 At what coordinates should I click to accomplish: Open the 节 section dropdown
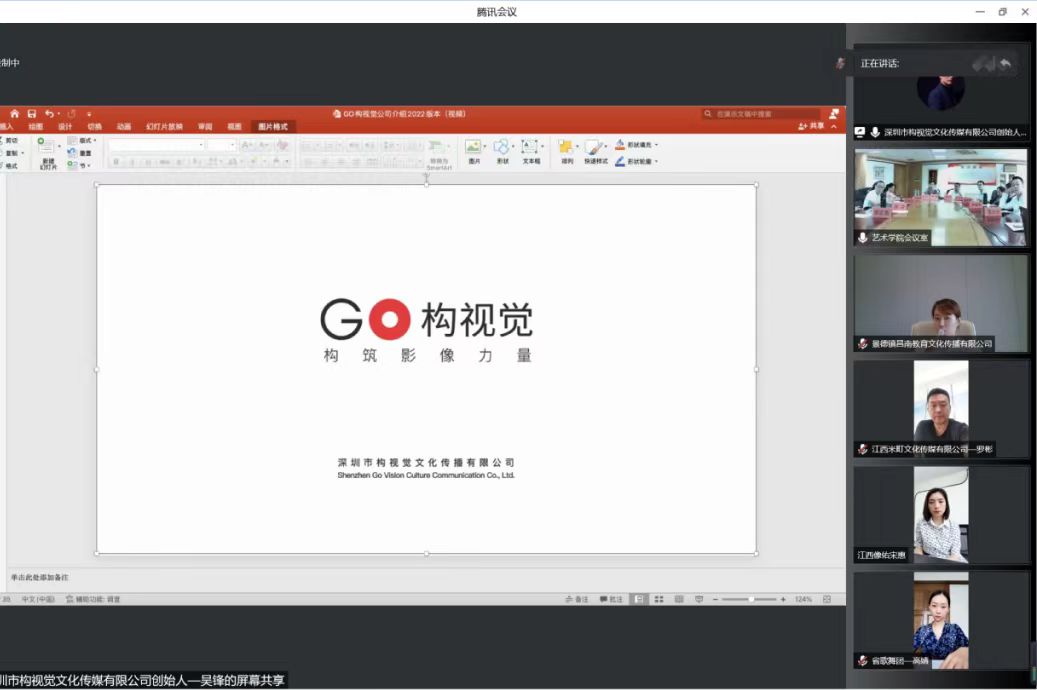(x=79, y=165)
